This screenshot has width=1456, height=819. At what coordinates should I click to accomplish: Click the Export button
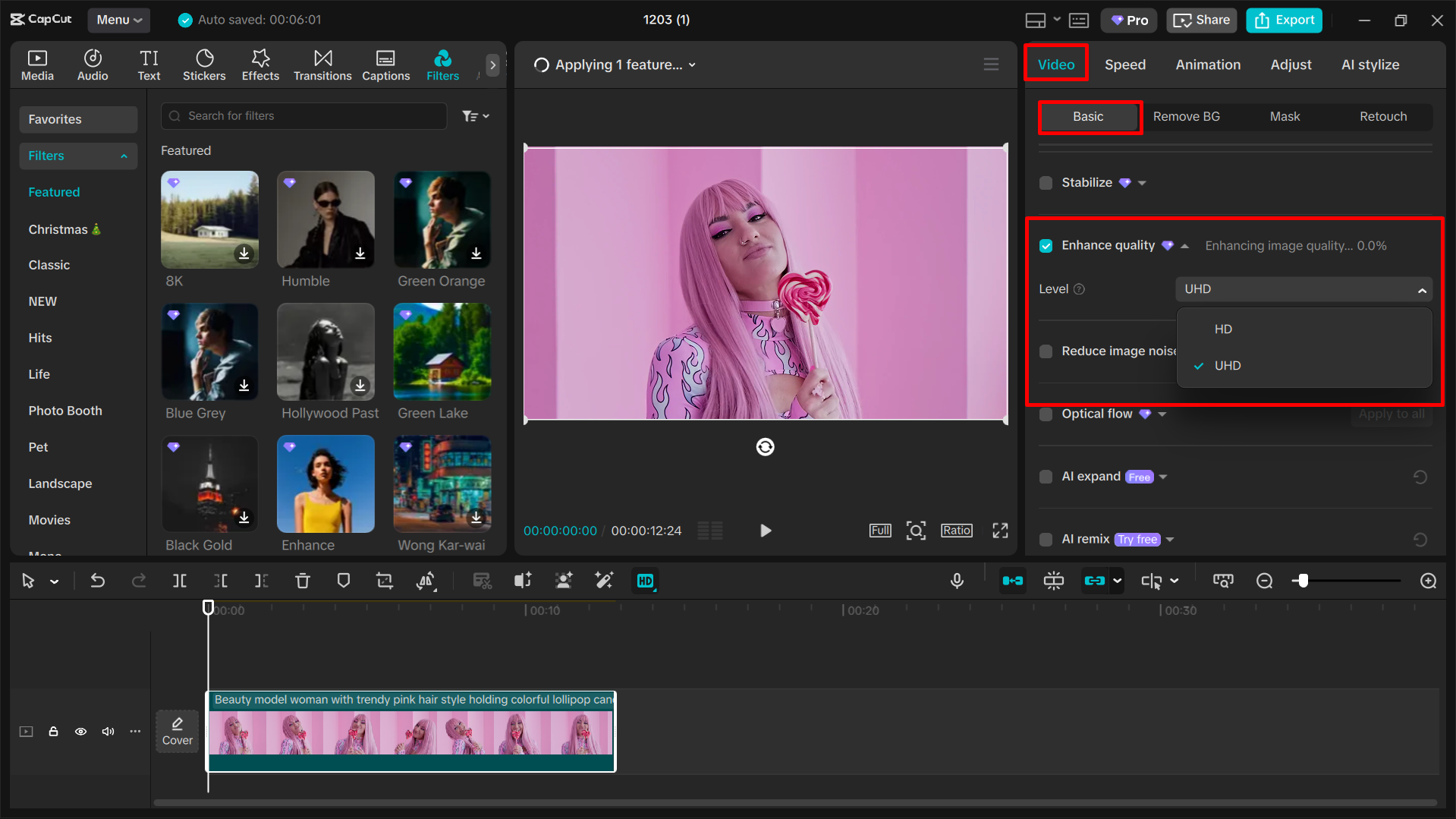pos(1283,20)
